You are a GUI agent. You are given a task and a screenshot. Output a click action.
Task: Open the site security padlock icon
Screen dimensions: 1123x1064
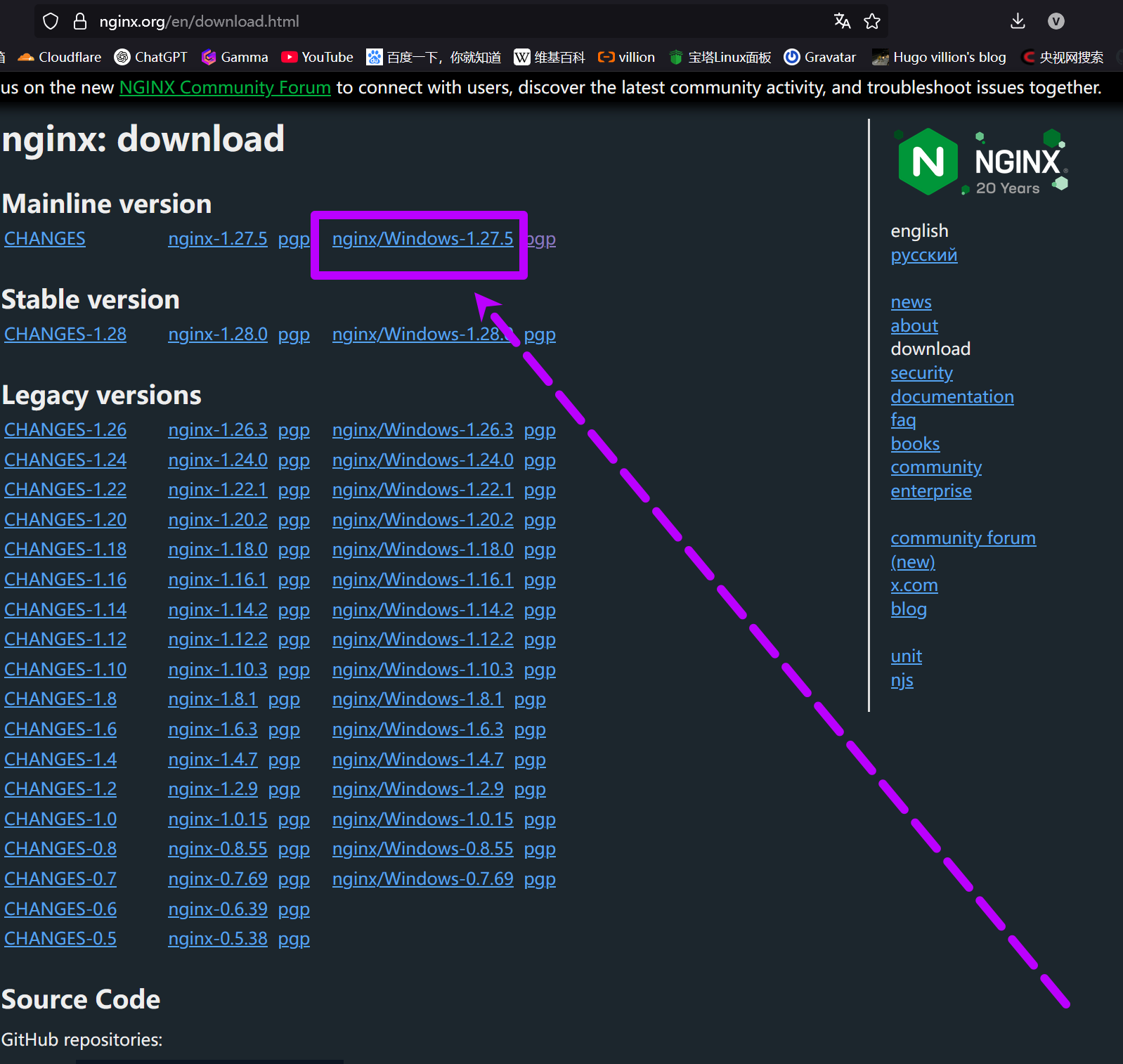click(80, 21)
